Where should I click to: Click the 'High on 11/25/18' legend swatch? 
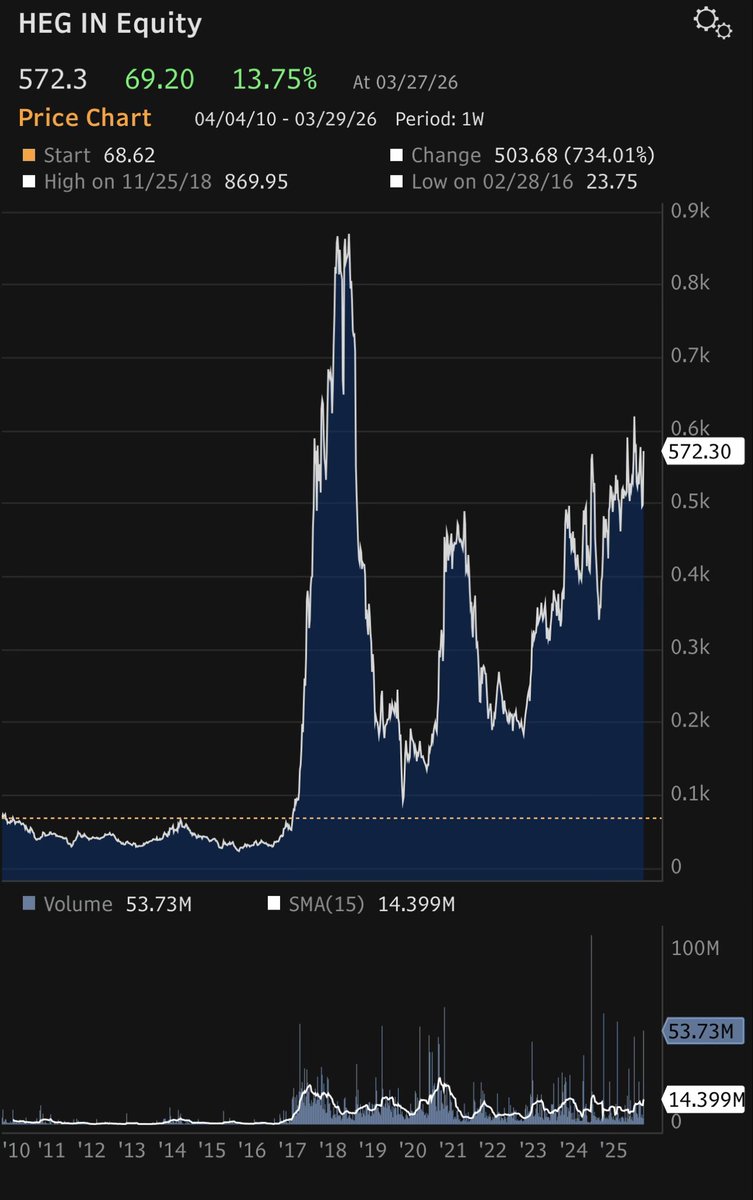[x=28, y=182]
